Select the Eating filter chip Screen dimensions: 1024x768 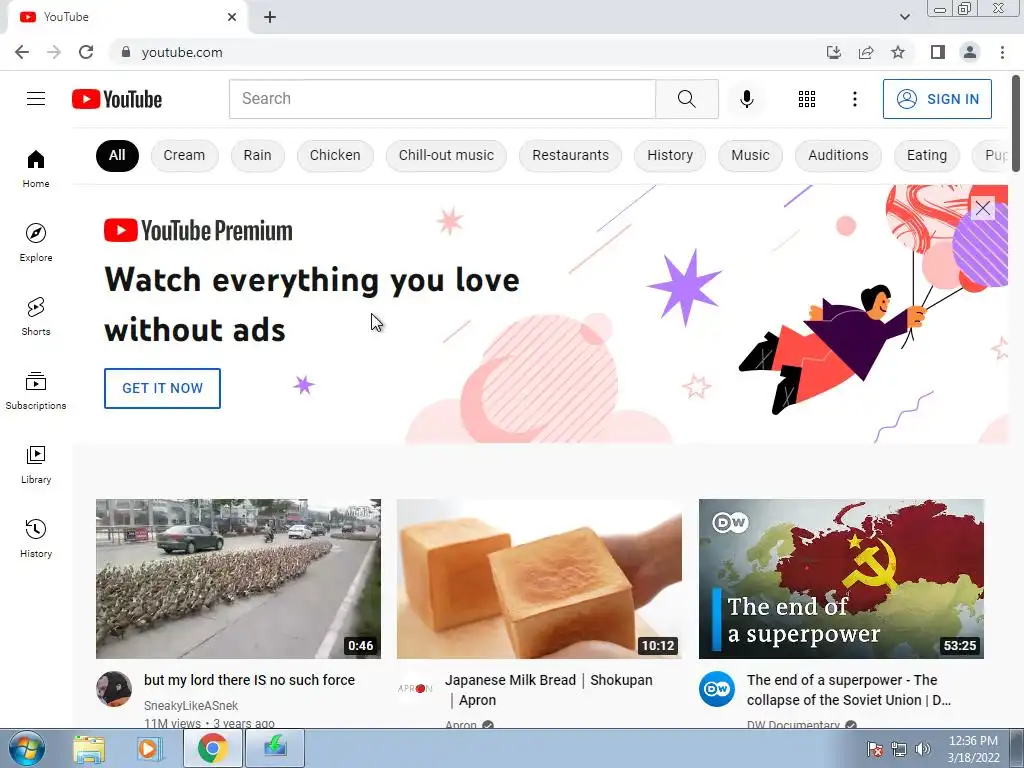927,155
